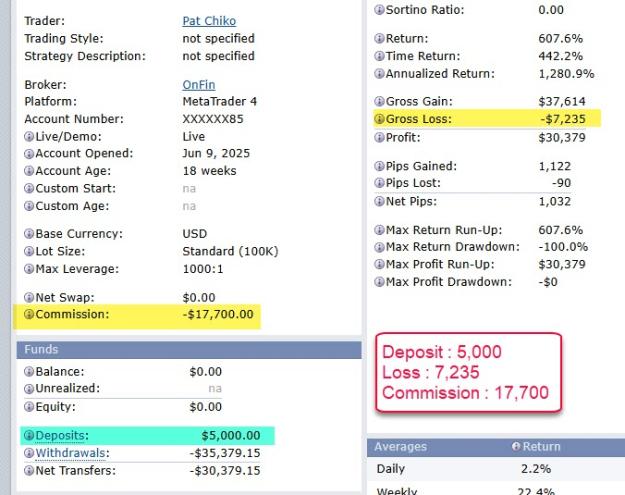Select deposits value $5,000.00

231,435
